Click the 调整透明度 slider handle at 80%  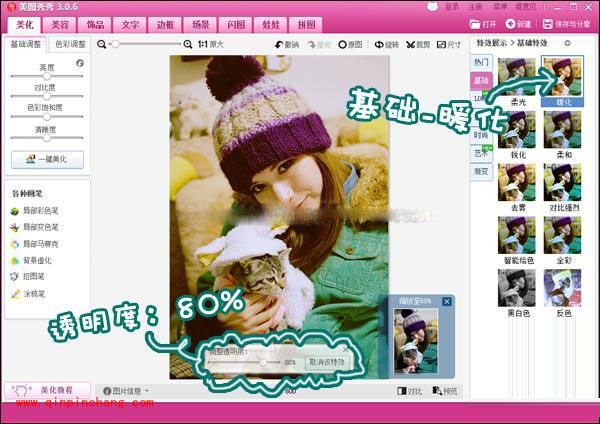pyautogui.click(x=263, y=362)
